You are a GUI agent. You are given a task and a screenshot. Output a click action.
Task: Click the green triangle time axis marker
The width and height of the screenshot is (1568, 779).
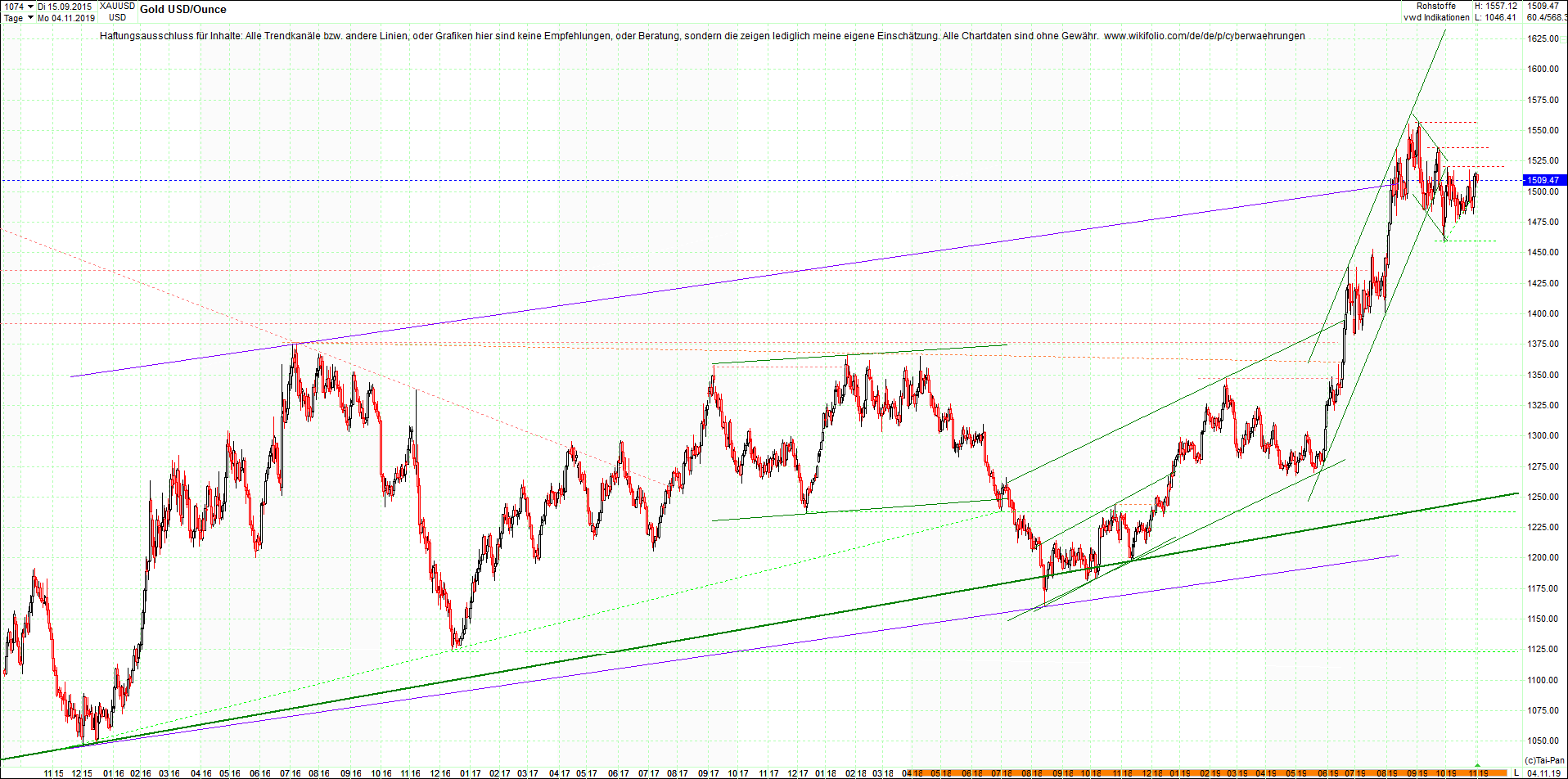pyautogui.click(x=1477, y=766)
